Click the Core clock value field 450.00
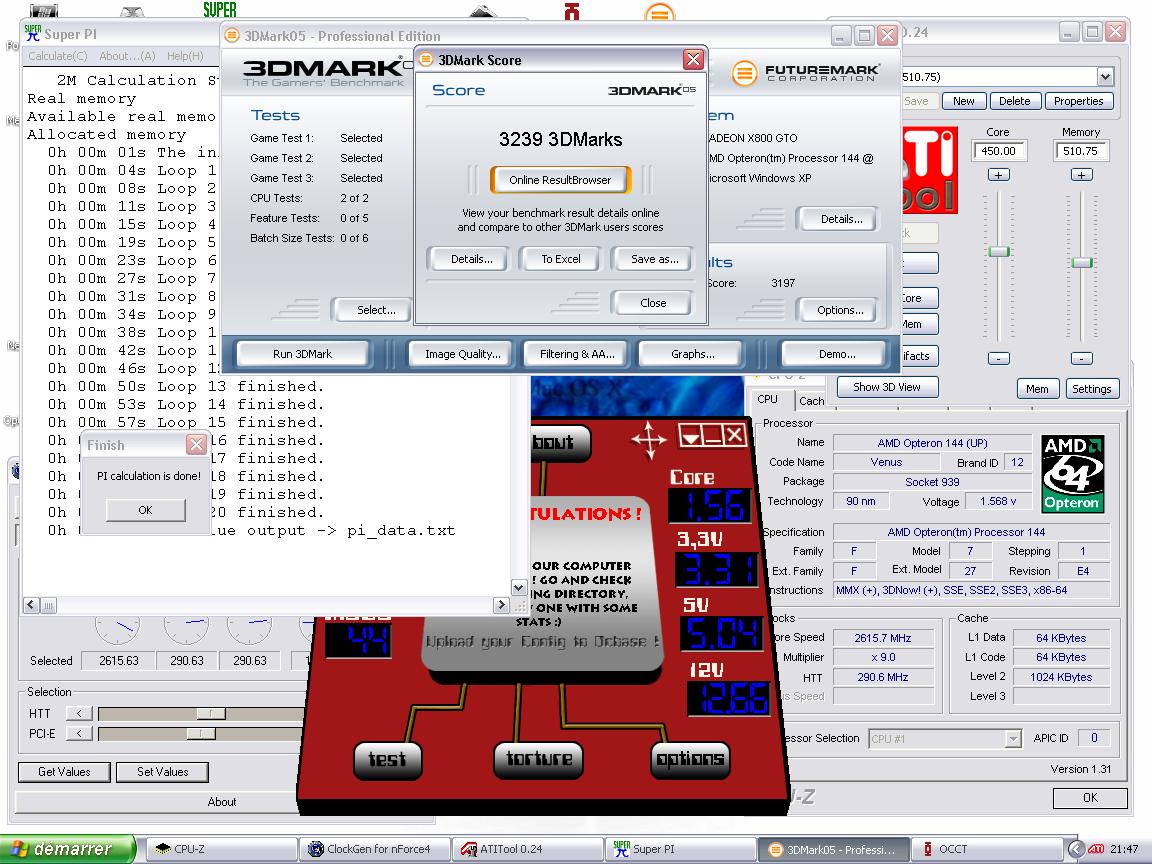 coord(998,151)
